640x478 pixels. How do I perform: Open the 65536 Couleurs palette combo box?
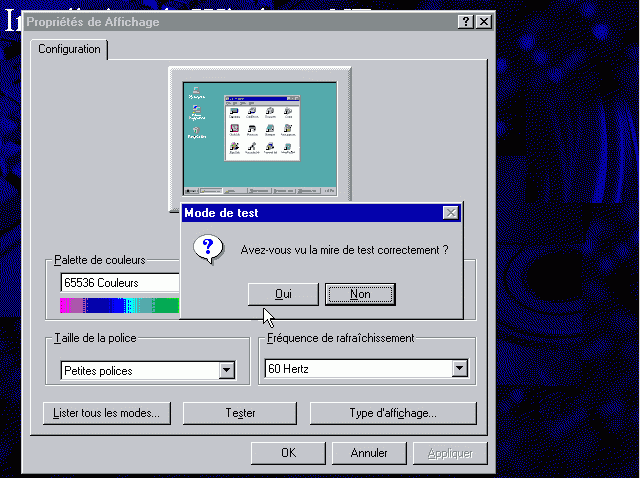[119, 283]
